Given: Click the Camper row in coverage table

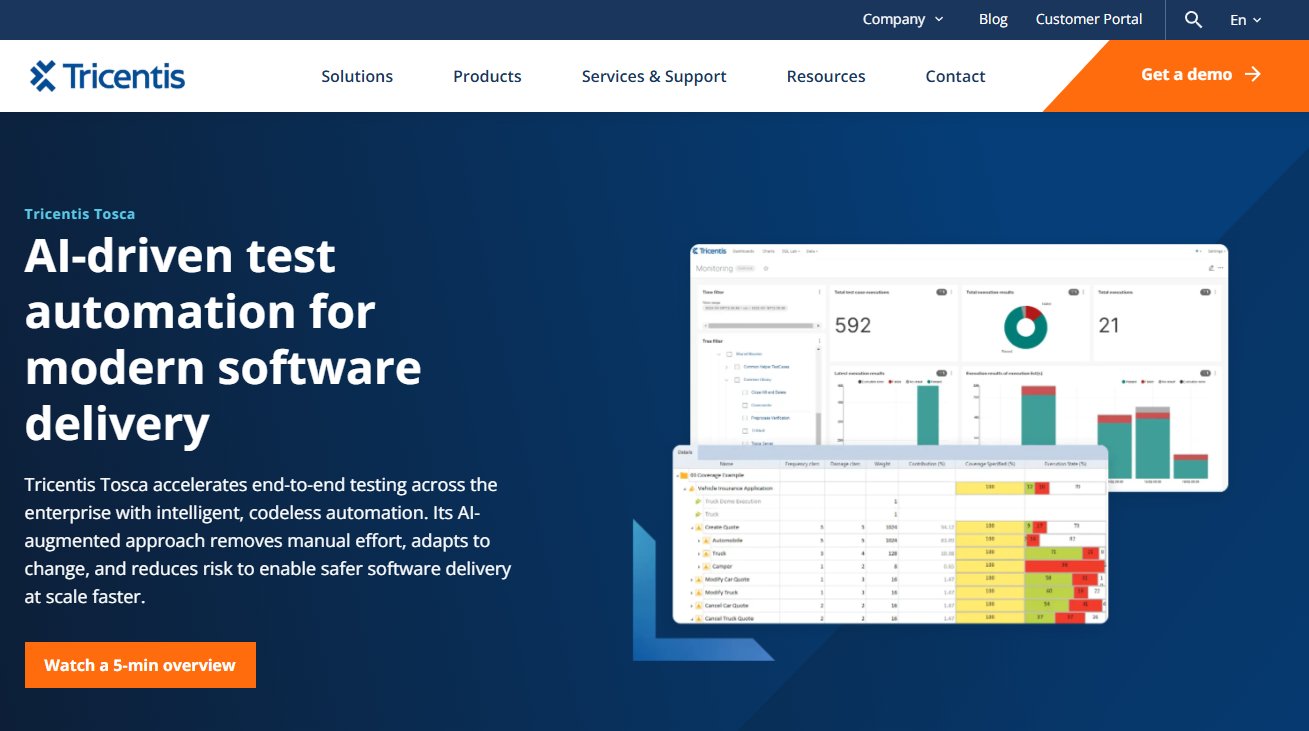Looking at the screenshot, I should 891,566.
